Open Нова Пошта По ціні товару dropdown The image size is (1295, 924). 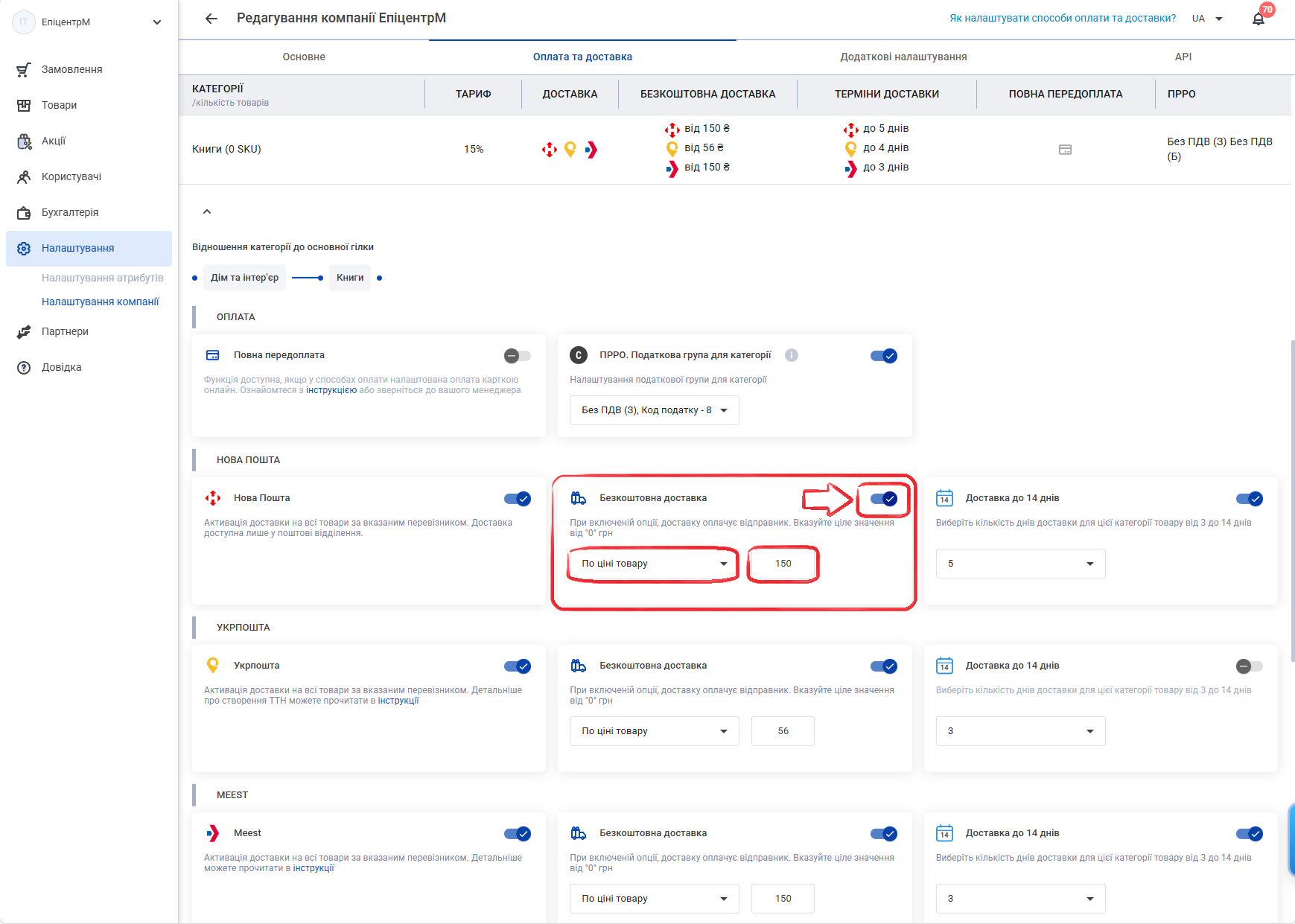tap(655, 564)
